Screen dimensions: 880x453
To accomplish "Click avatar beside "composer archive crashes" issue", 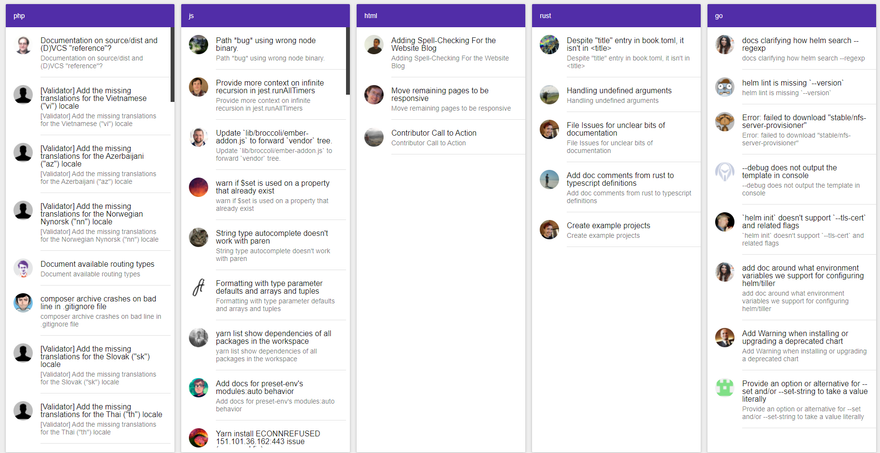I will (23, 303).
